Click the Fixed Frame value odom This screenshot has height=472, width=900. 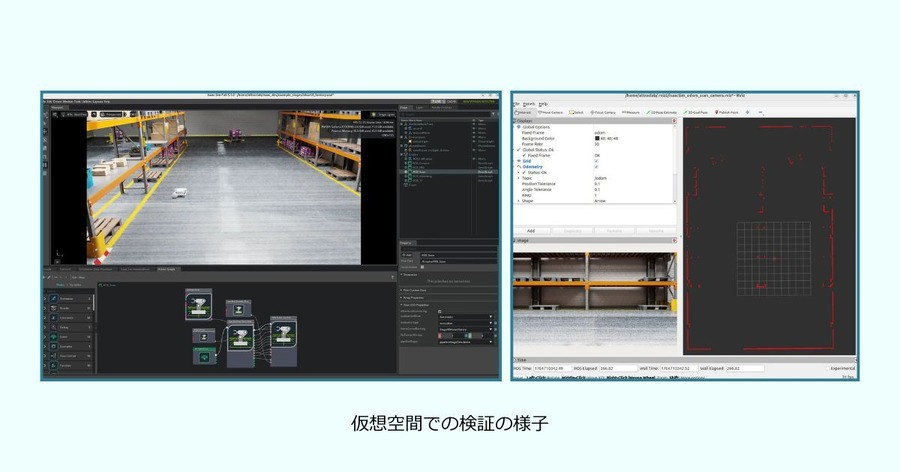click(600, 133)
